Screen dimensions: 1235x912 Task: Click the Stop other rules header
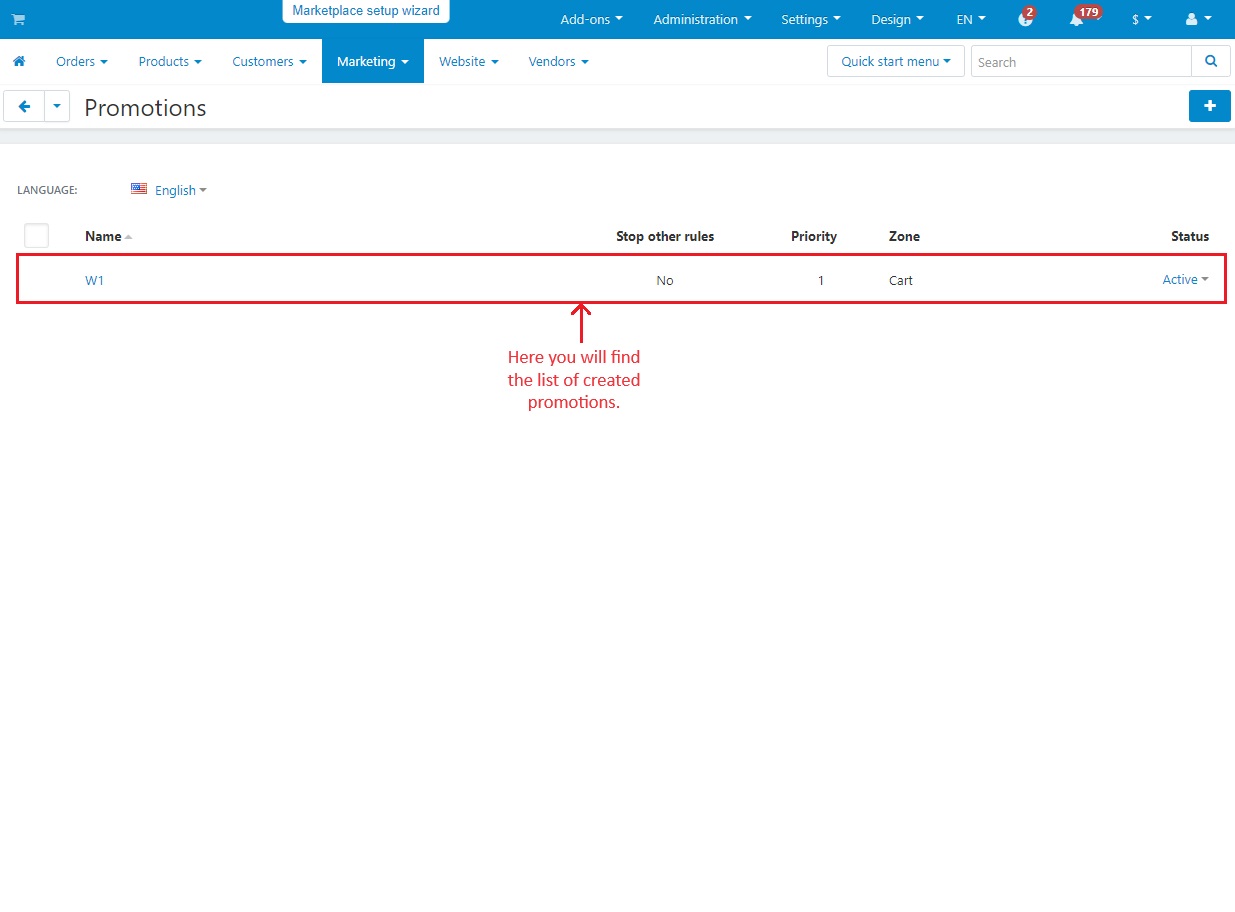point(665,237)
